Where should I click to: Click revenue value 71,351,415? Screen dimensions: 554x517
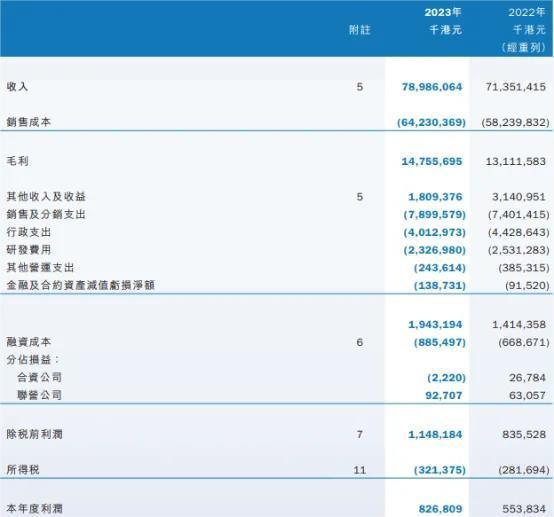click(x=515, y=87)
